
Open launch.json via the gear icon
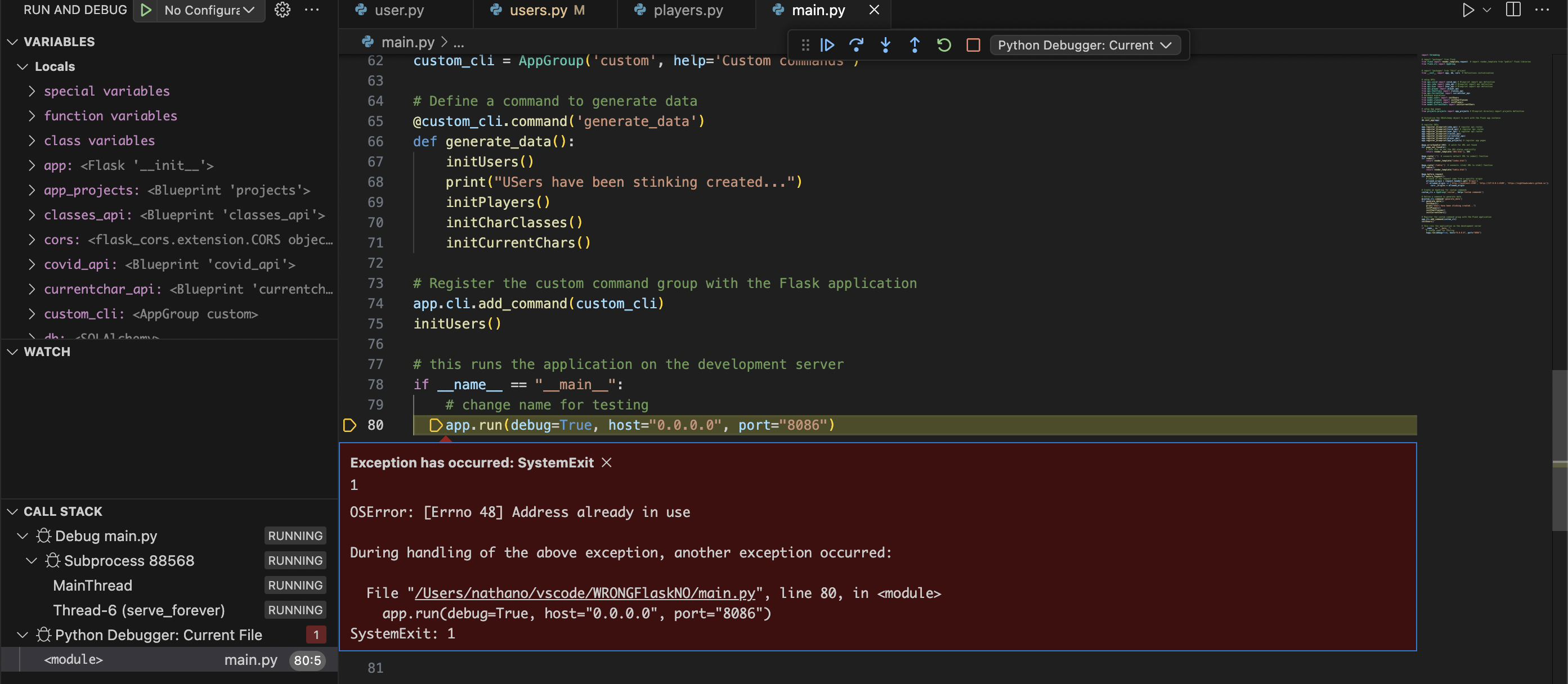283,10
